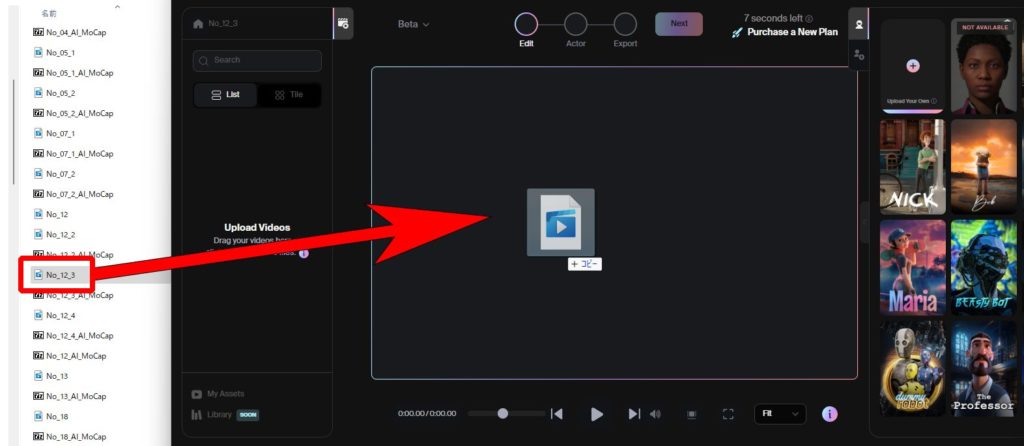This screenshot has width=1024, height=446.
Task: Click the playback timeline slider handle
Action: click(x=503, y=413)
